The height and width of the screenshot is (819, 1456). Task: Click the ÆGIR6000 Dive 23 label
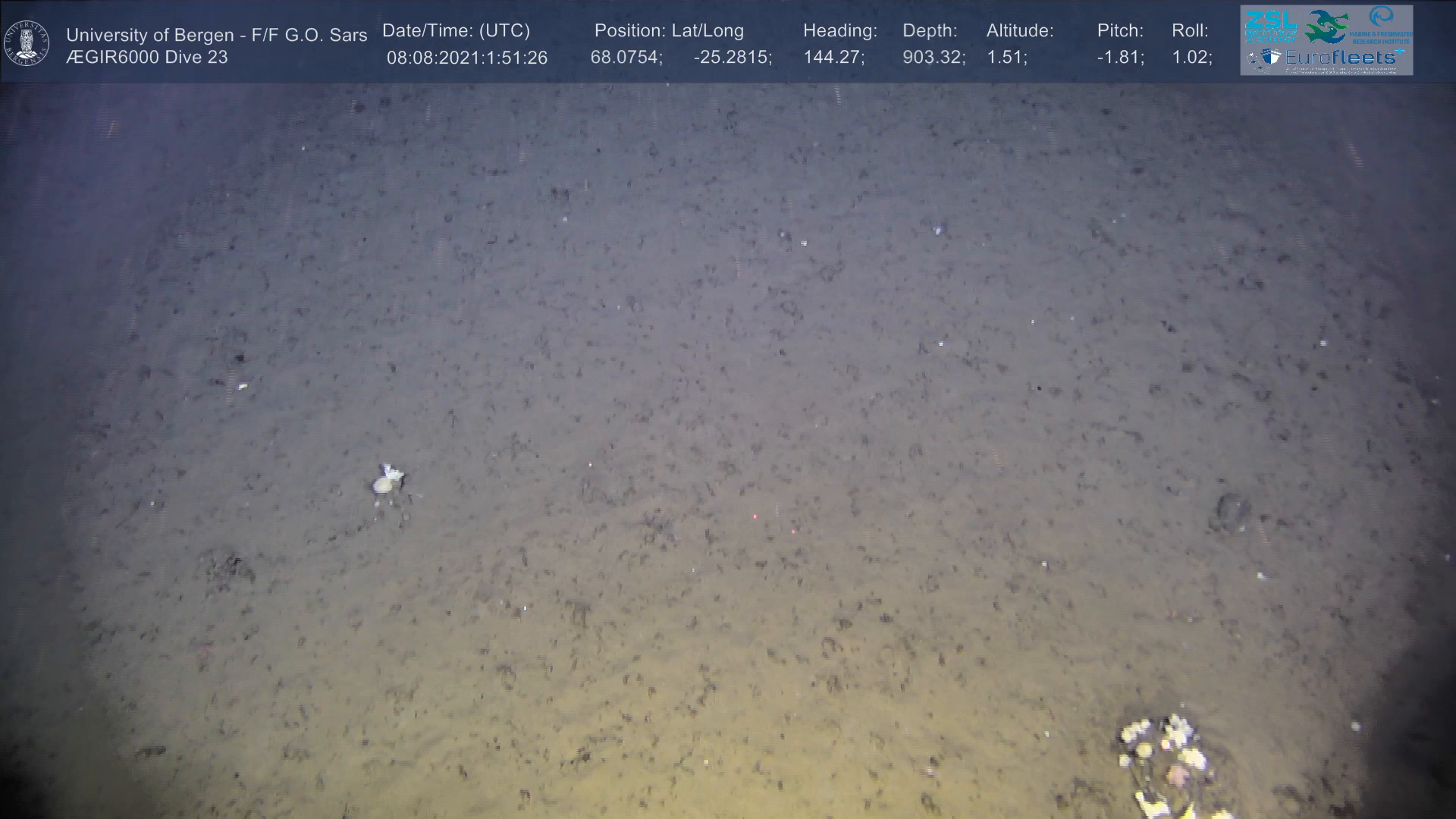(147, 58)
